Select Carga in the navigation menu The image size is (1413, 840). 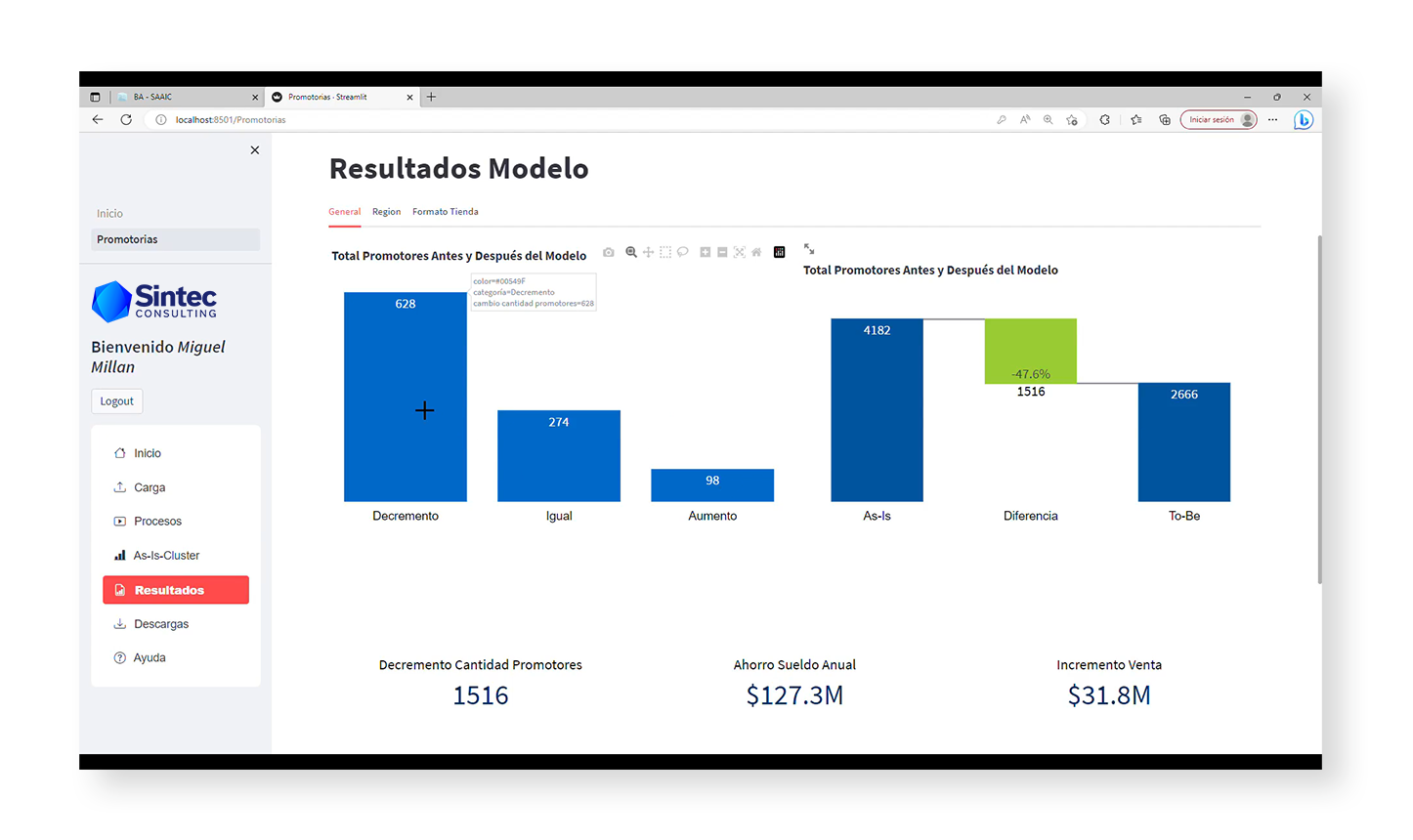point(176,487)
